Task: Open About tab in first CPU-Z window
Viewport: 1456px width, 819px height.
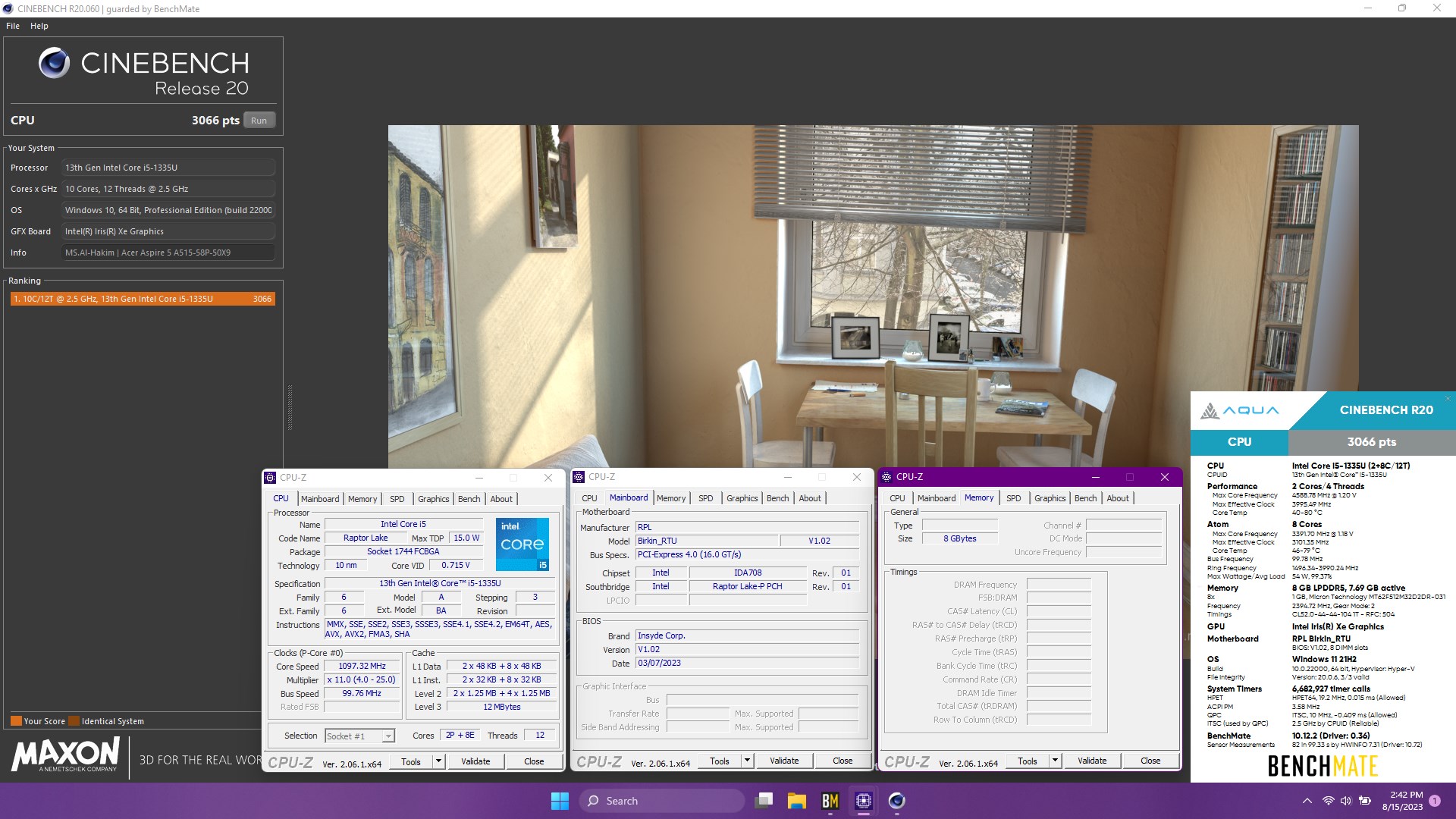Action: click(x=501, y=499)
